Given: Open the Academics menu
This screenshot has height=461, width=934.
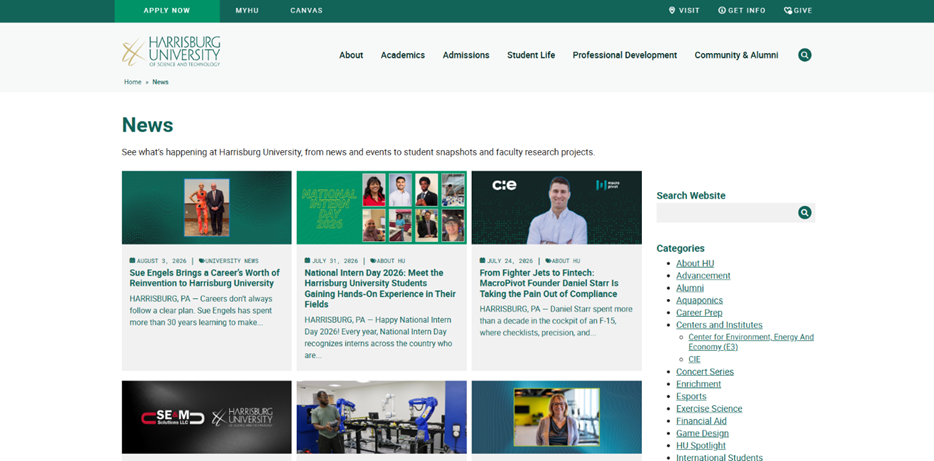Looking at the screenshot, I should click(x=403, y=55).
